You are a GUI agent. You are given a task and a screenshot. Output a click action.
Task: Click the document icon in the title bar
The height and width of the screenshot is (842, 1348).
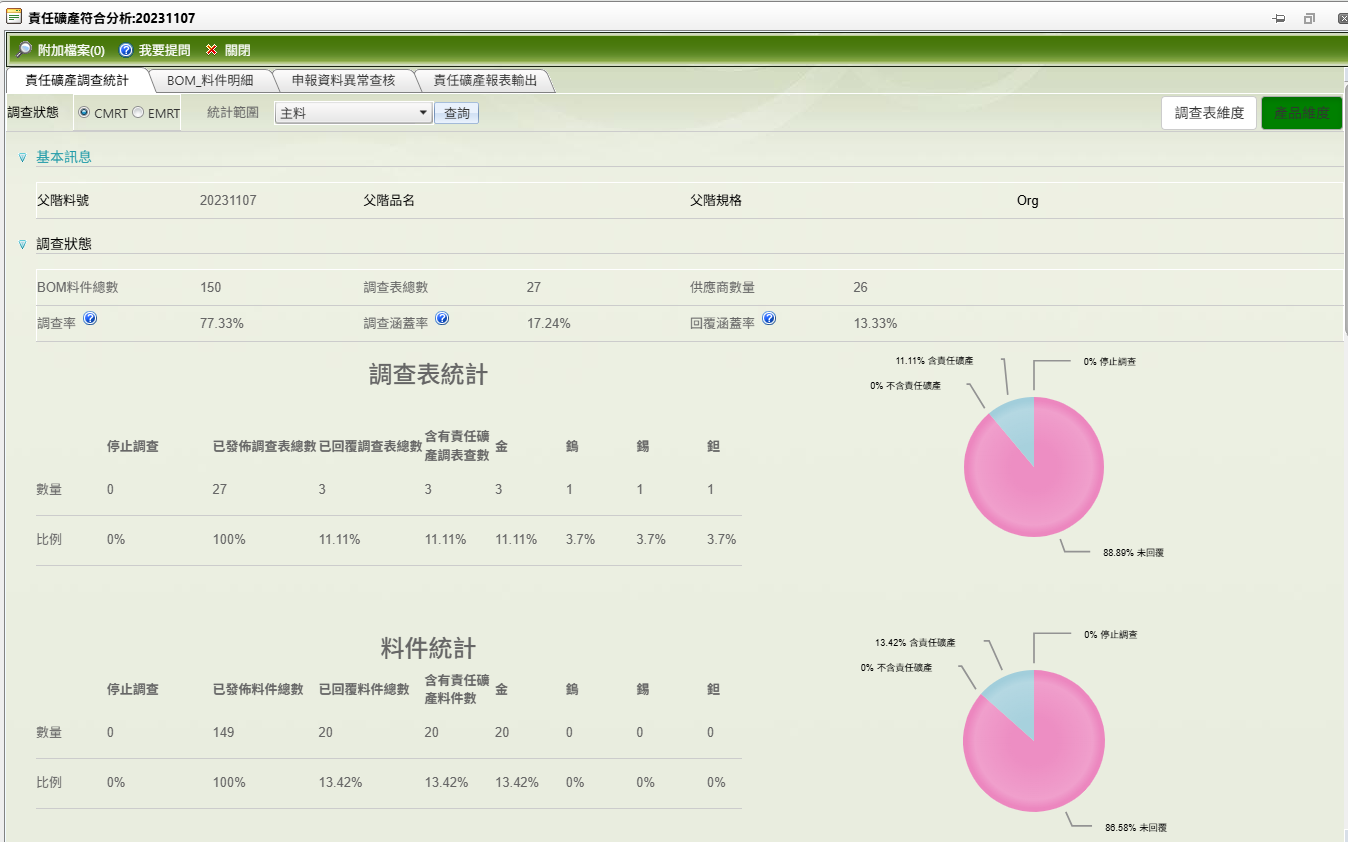1308,17
